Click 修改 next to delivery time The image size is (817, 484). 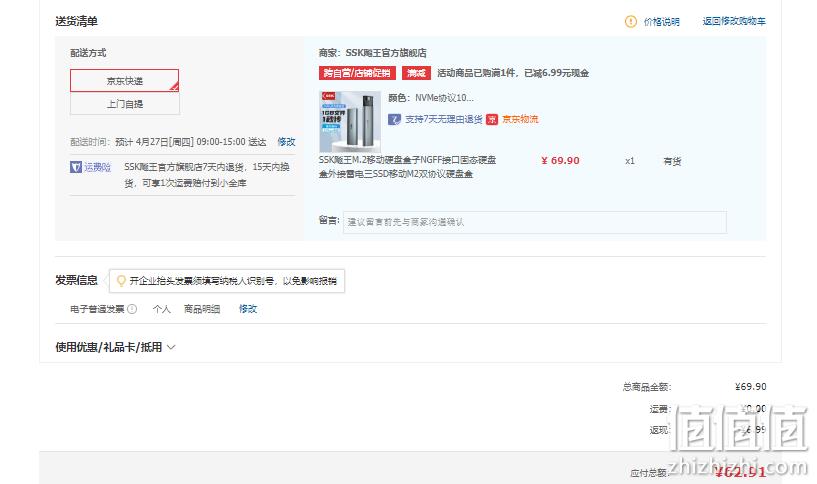click(x=286, y=142)
